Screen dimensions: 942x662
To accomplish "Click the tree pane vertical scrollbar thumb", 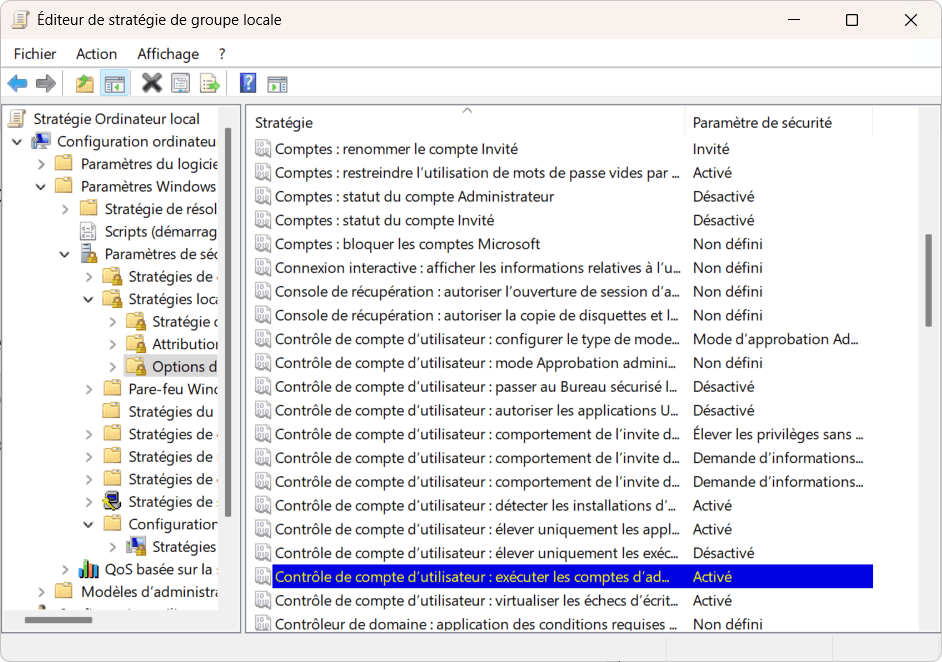I will (x=228, y=322).
